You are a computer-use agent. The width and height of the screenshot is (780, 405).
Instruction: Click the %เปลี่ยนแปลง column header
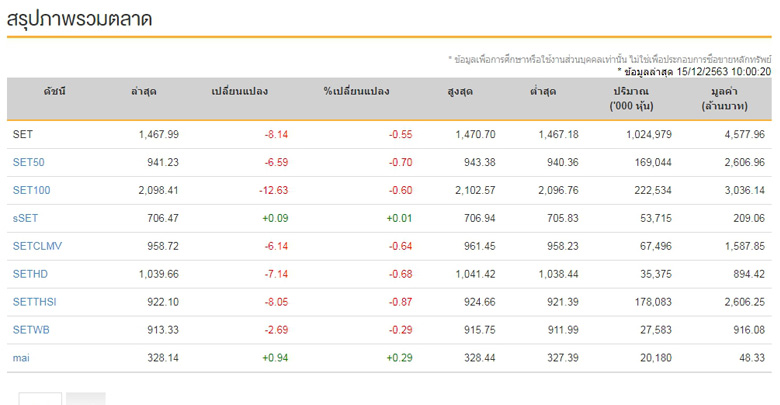(x=356, y=92)
